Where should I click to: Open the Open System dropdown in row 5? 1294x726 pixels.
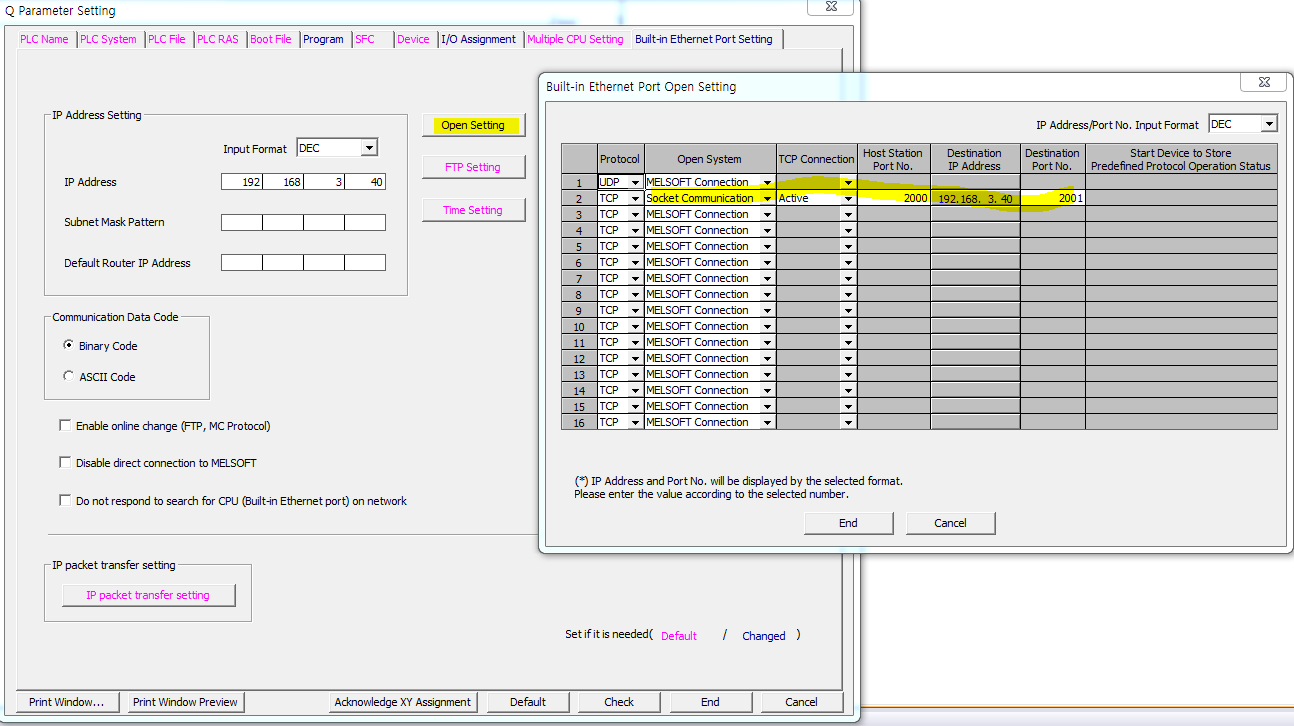pyautogui.click(x=767, y=246)
